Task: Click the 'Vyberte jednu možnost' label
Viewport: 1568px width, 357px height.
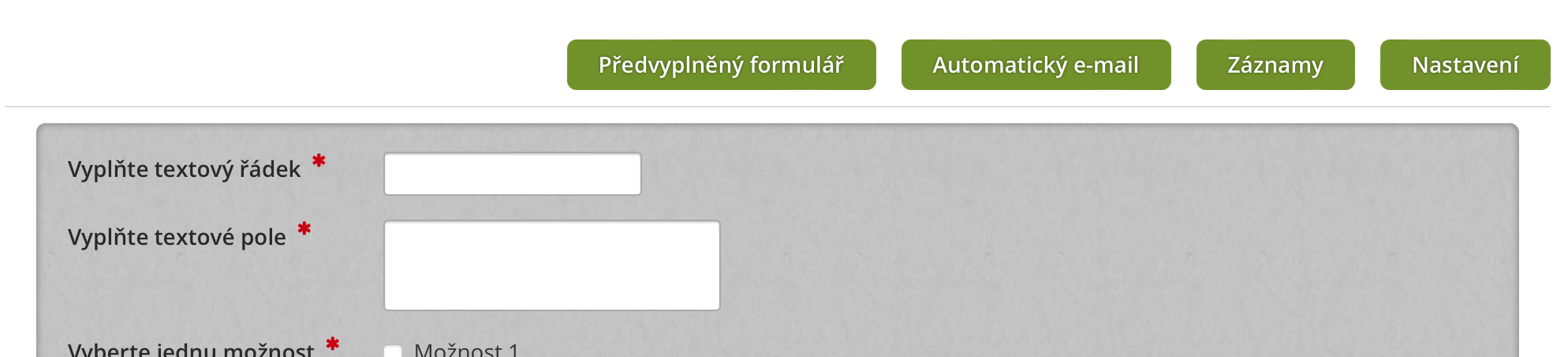Action: pos(191,350)
